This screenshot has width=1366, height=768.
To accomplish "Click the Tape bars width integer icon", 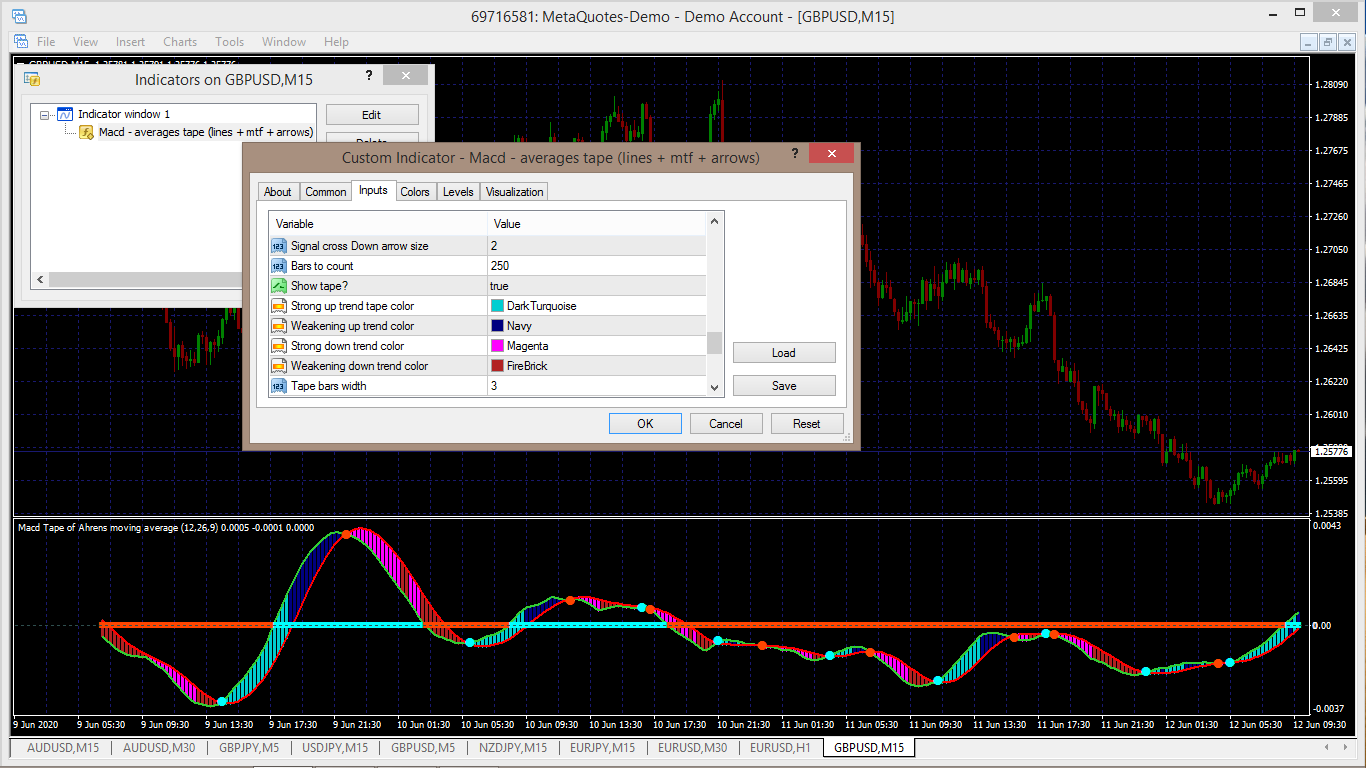I will (279, 386).
